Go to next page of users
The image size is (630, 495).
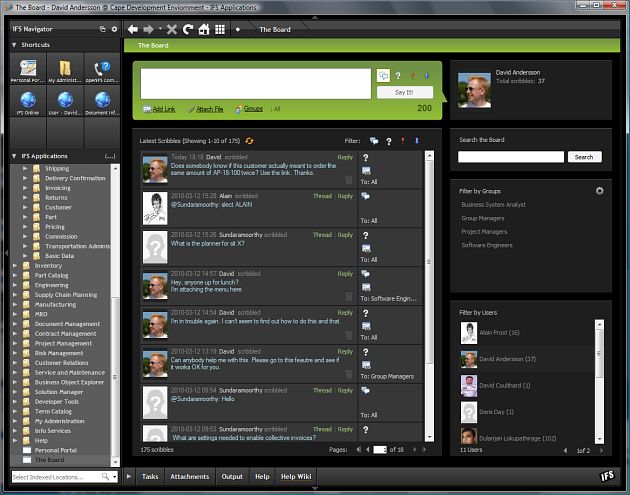click(x=601, y=450)
